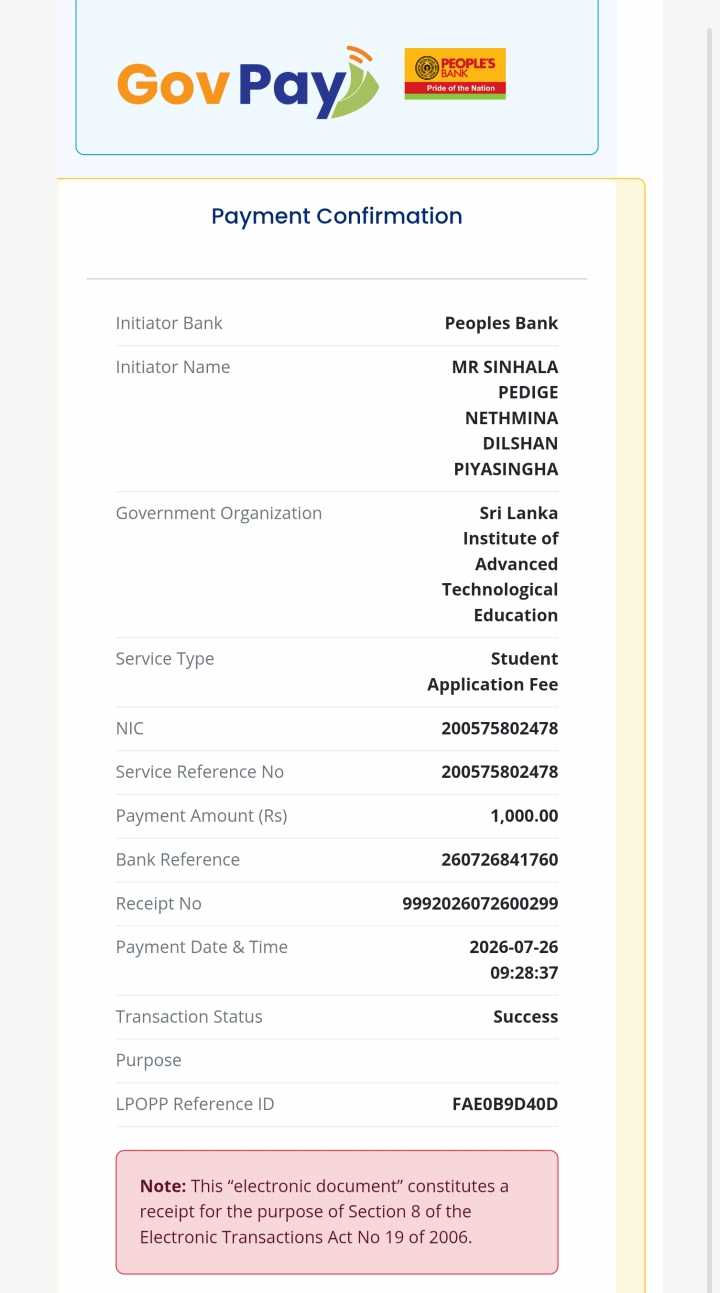
Task: Click the vertical scrollbar on the right
Action: [x=711, y=660]
